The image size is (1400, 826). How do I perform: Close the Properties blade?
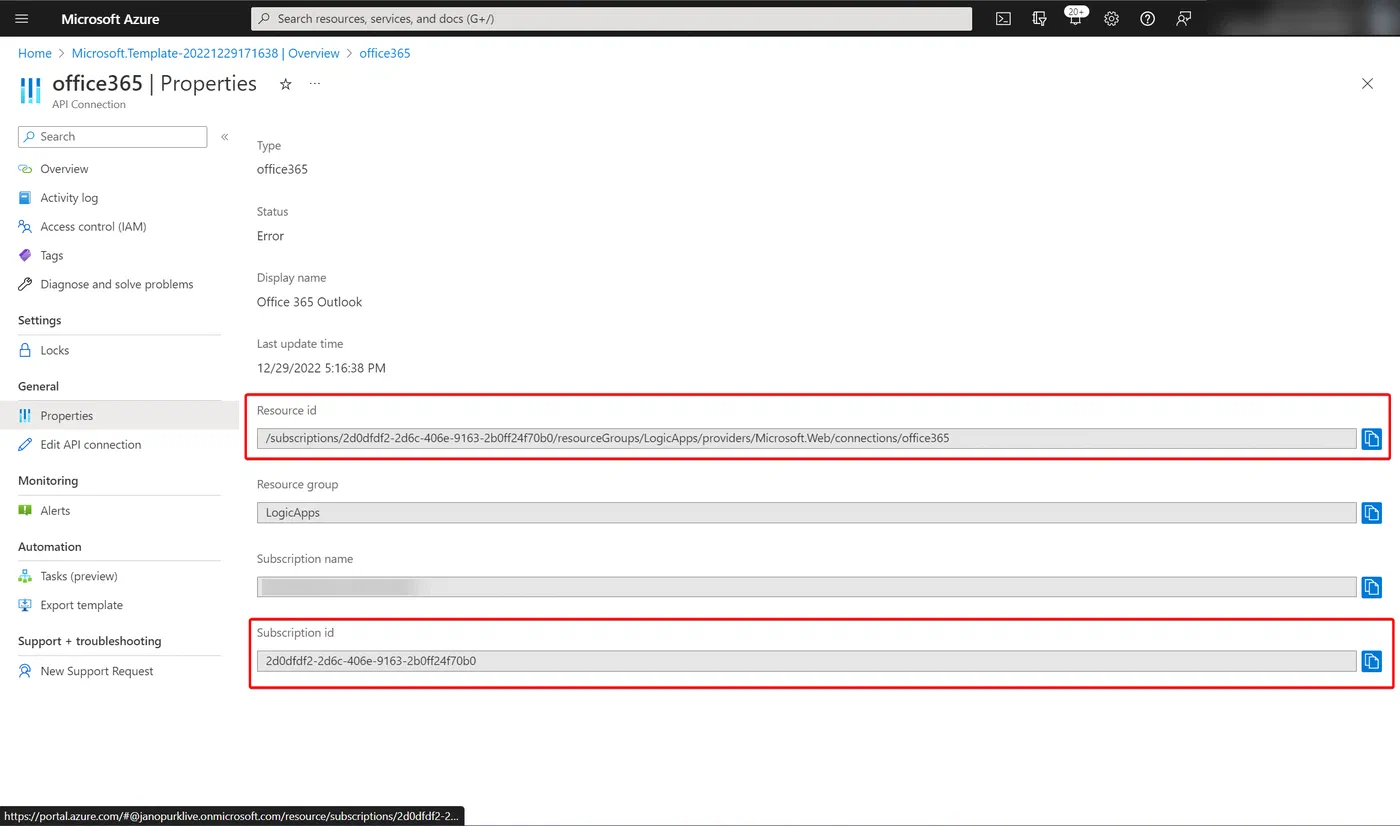pyautogui.click(x=1367, y=84)
